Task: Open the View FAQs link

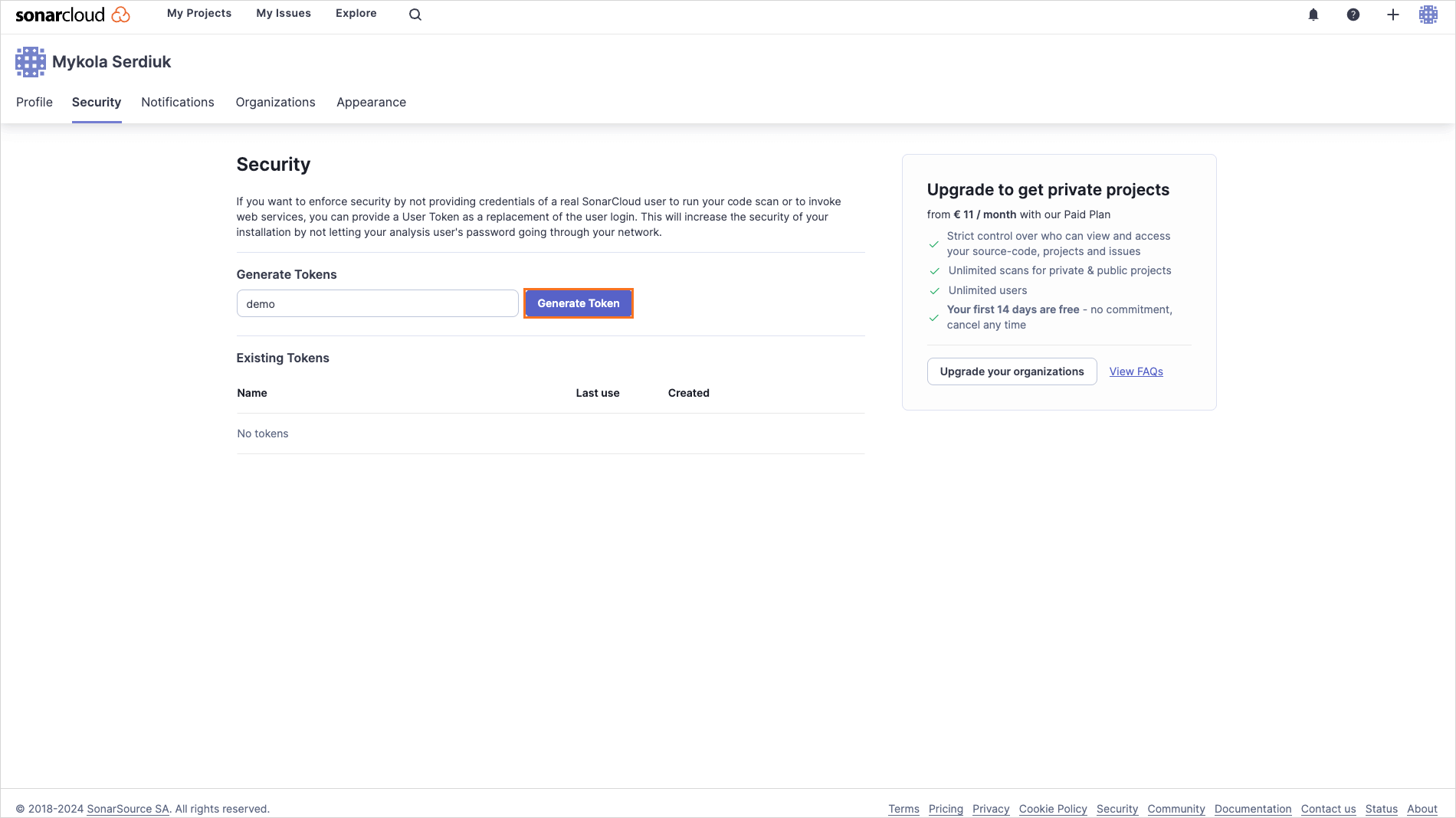Action: click(x=1136, y=371)
